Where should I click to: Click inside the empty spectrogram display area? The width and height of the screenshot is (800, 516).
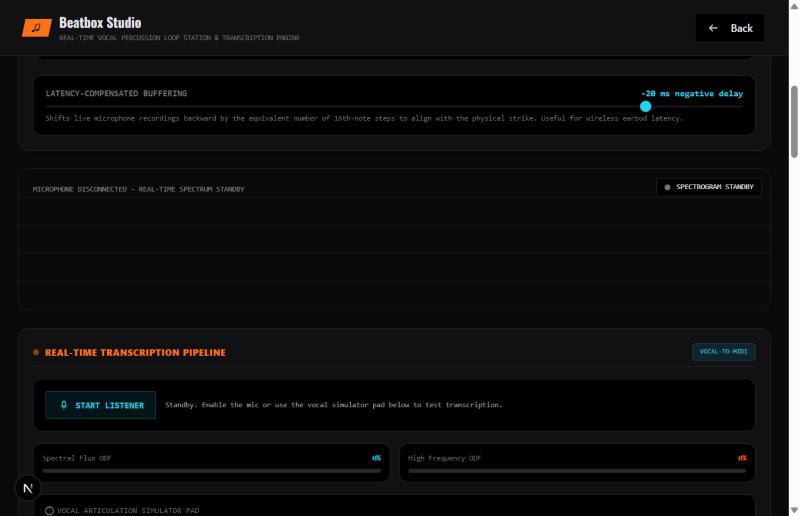394,253
